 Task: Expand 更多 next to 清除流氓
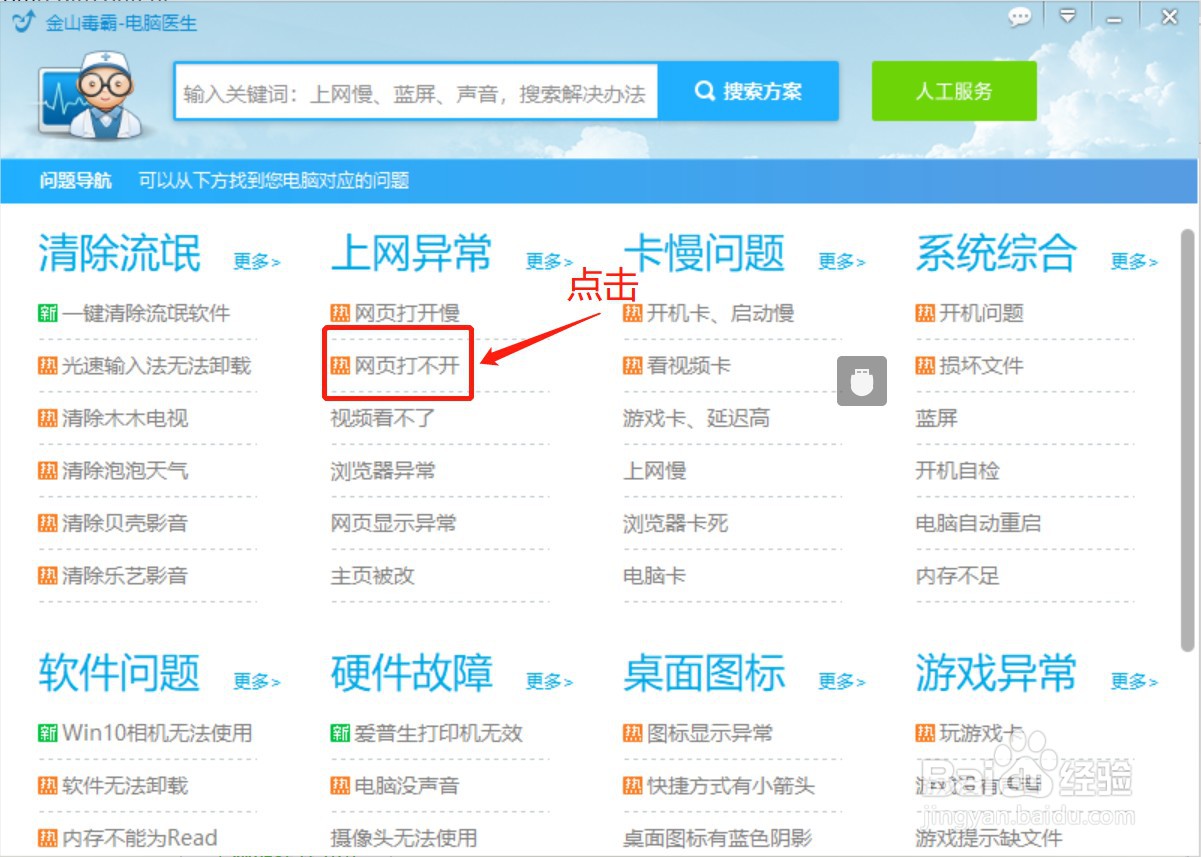258,262
